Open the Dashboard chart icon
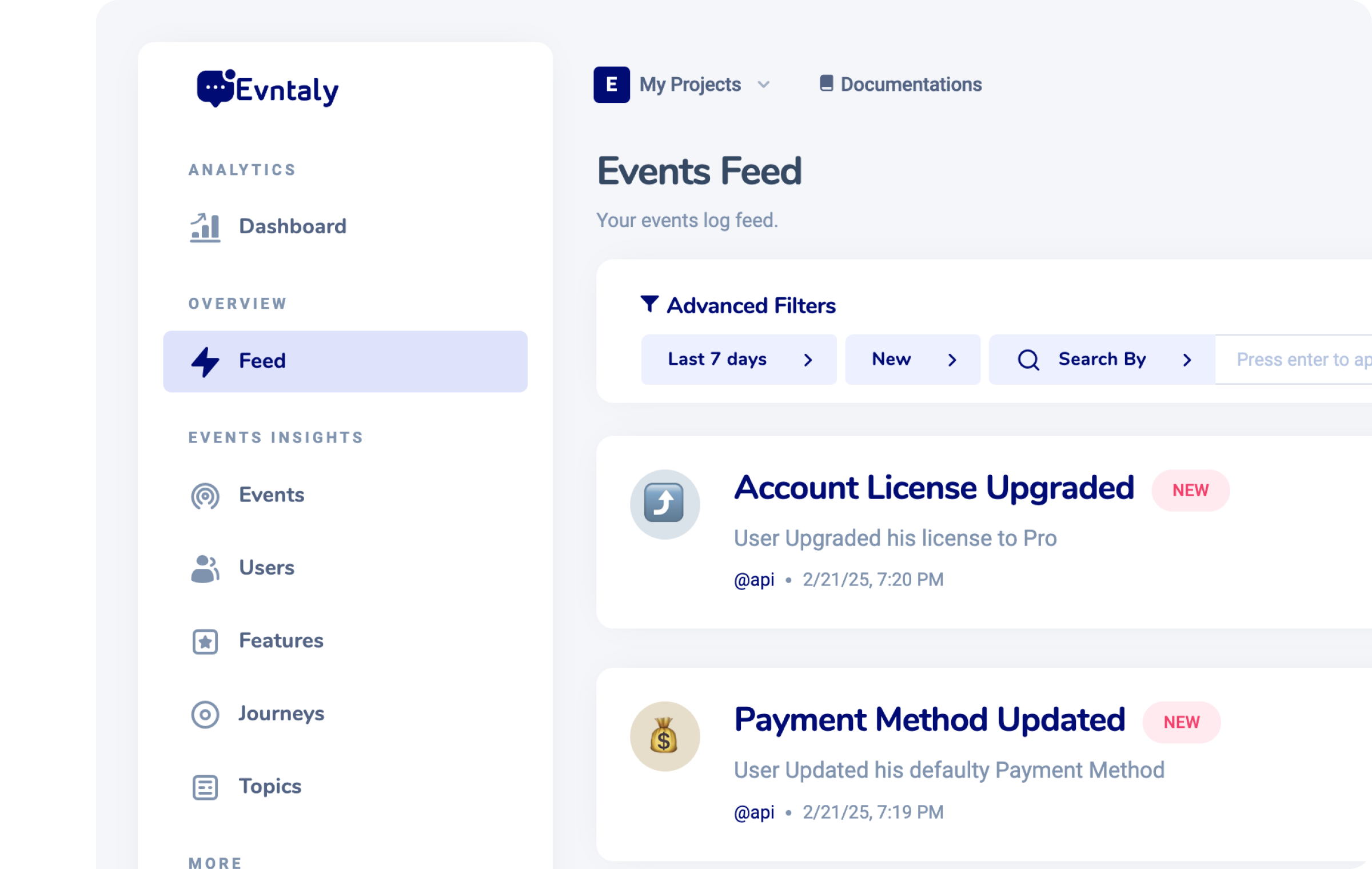Image resolution: width=1372 pixels, height=869 pixels. tap(205, 227)
